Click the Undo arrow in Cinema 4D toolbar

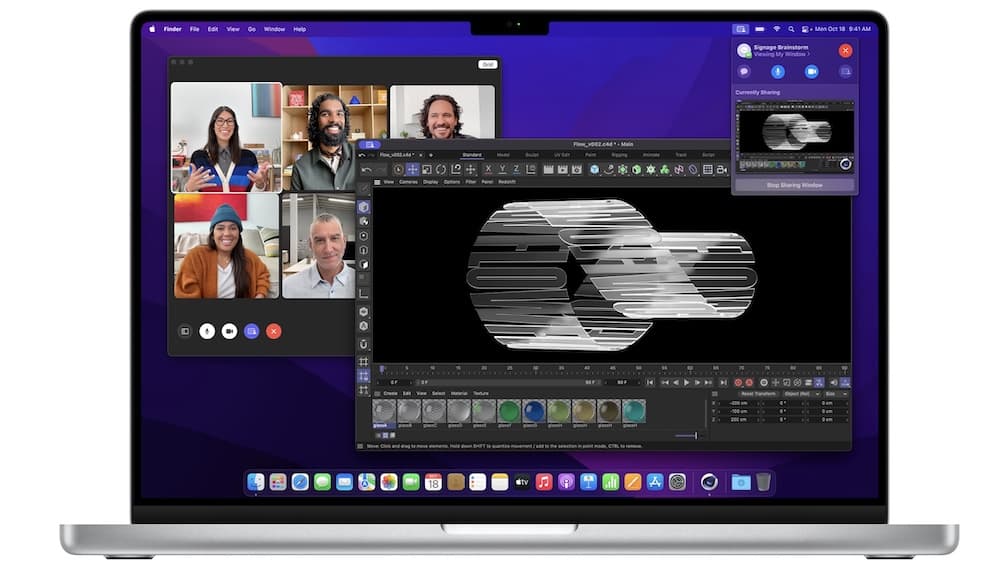coord(367,170)
